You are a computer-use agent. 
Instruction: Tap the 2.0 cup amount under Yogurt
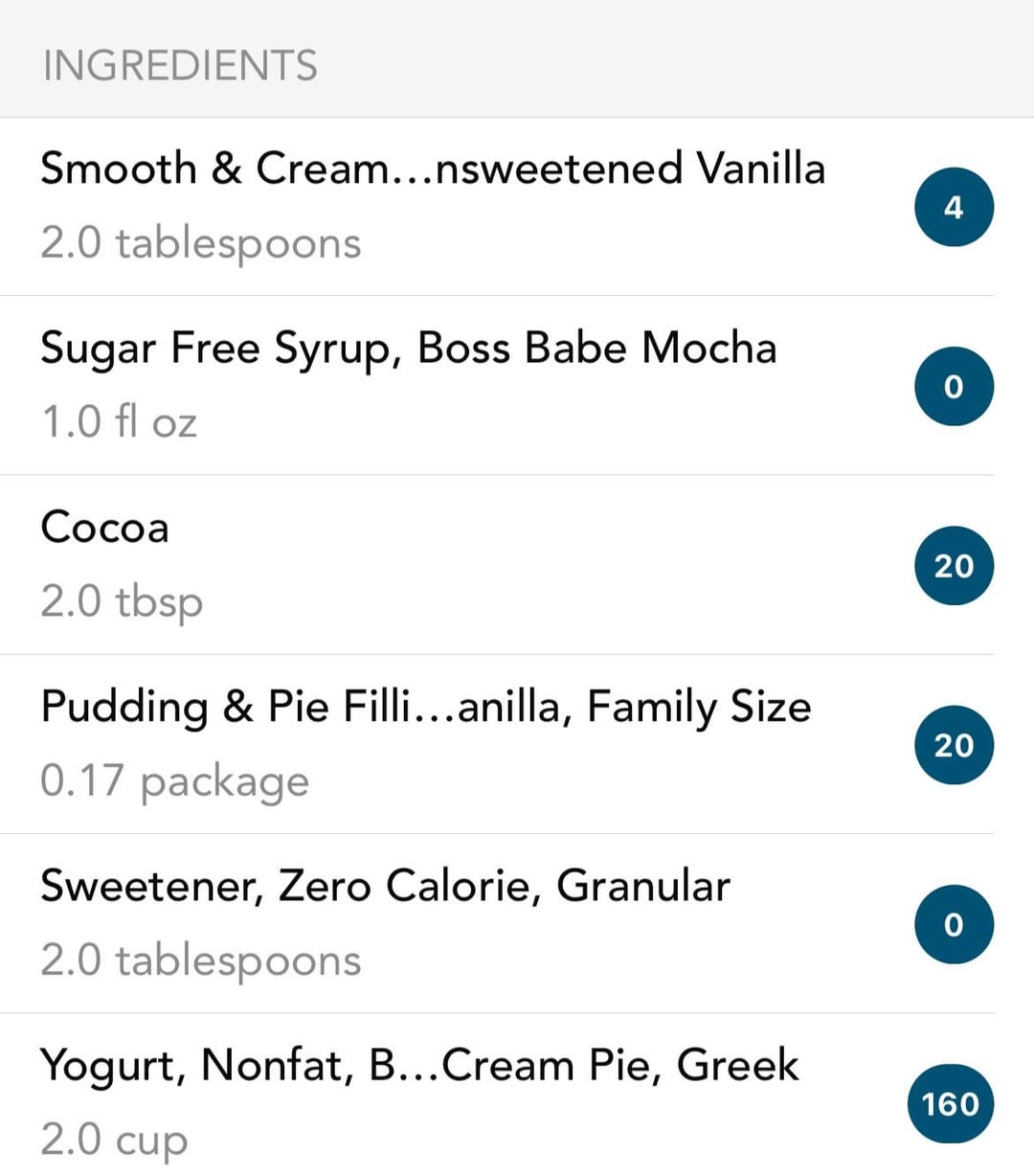114,1140
